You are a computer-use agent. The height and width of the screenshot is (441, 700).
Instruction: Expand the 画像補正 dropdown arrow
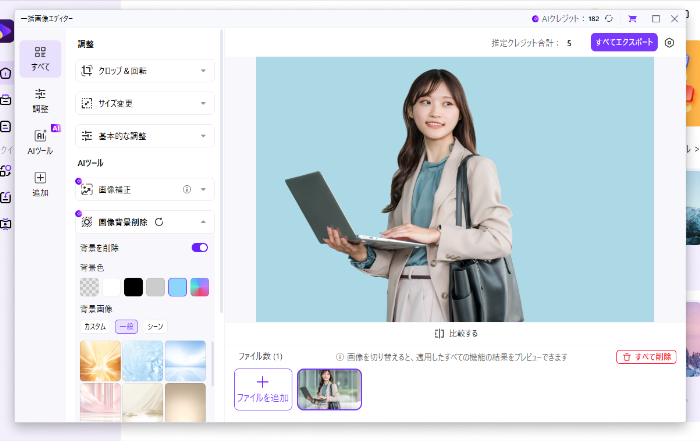coord(203,189)
